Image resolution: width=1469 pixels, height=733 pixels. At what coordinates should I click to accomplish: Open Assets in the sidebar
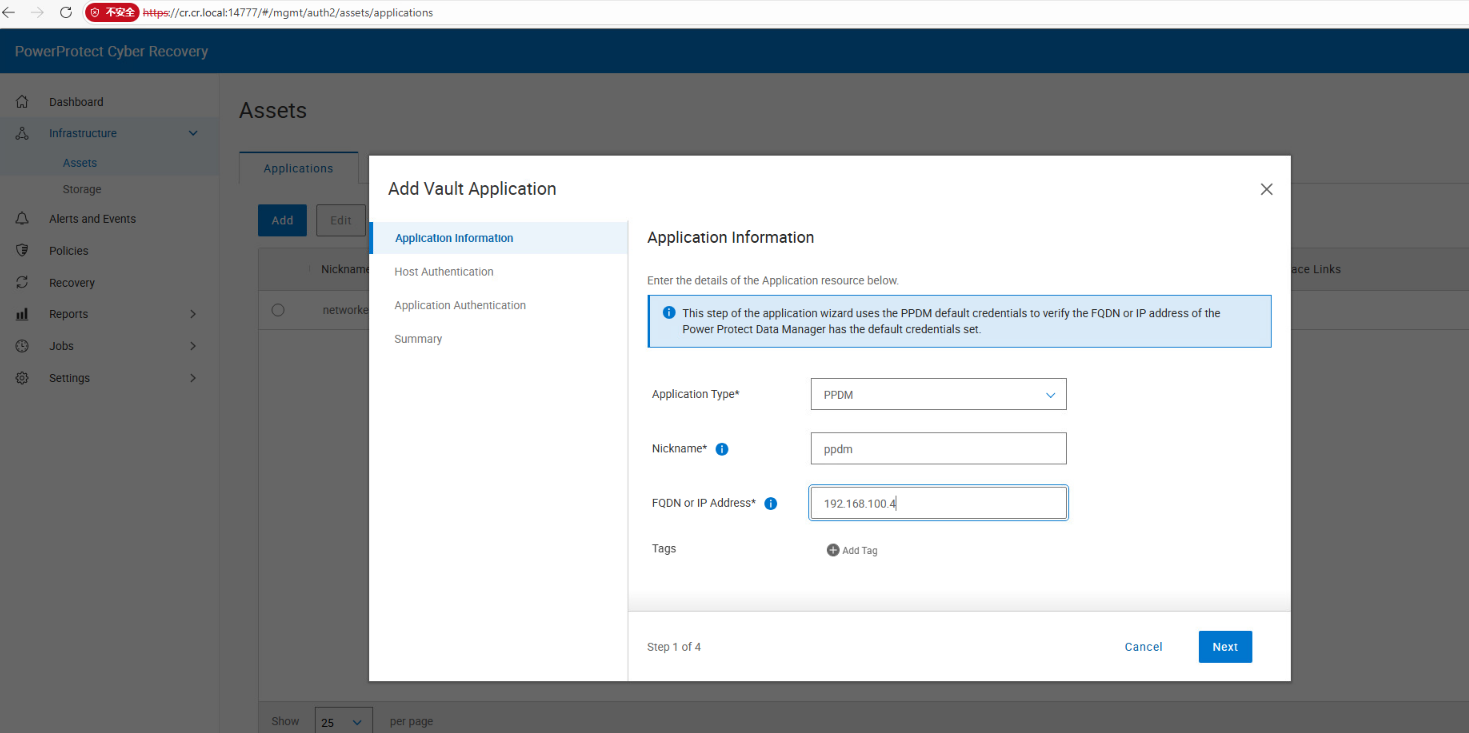[x=80, y=163]
